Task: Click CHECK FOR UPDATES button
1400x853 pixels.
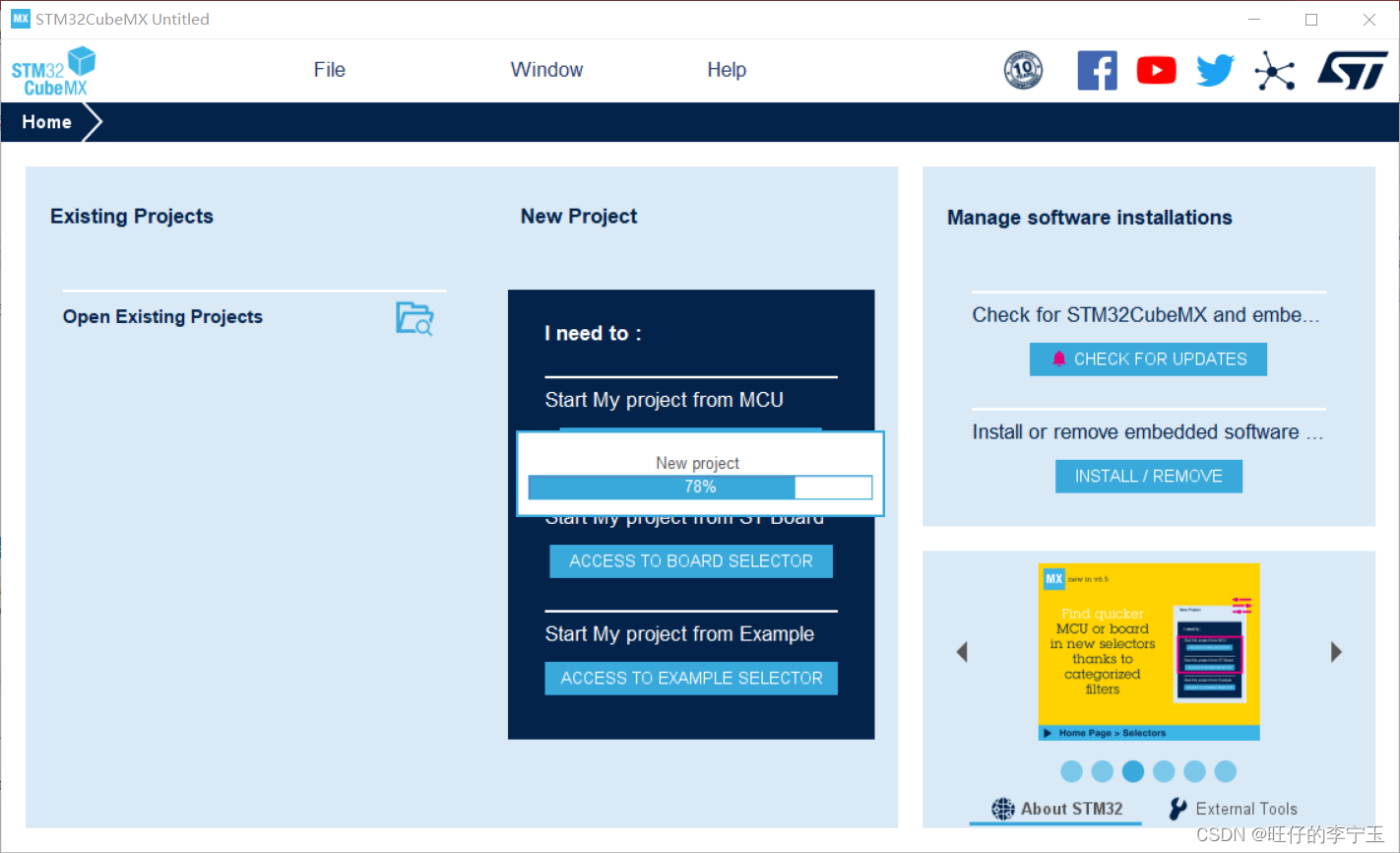Action: coord(1148,360)
